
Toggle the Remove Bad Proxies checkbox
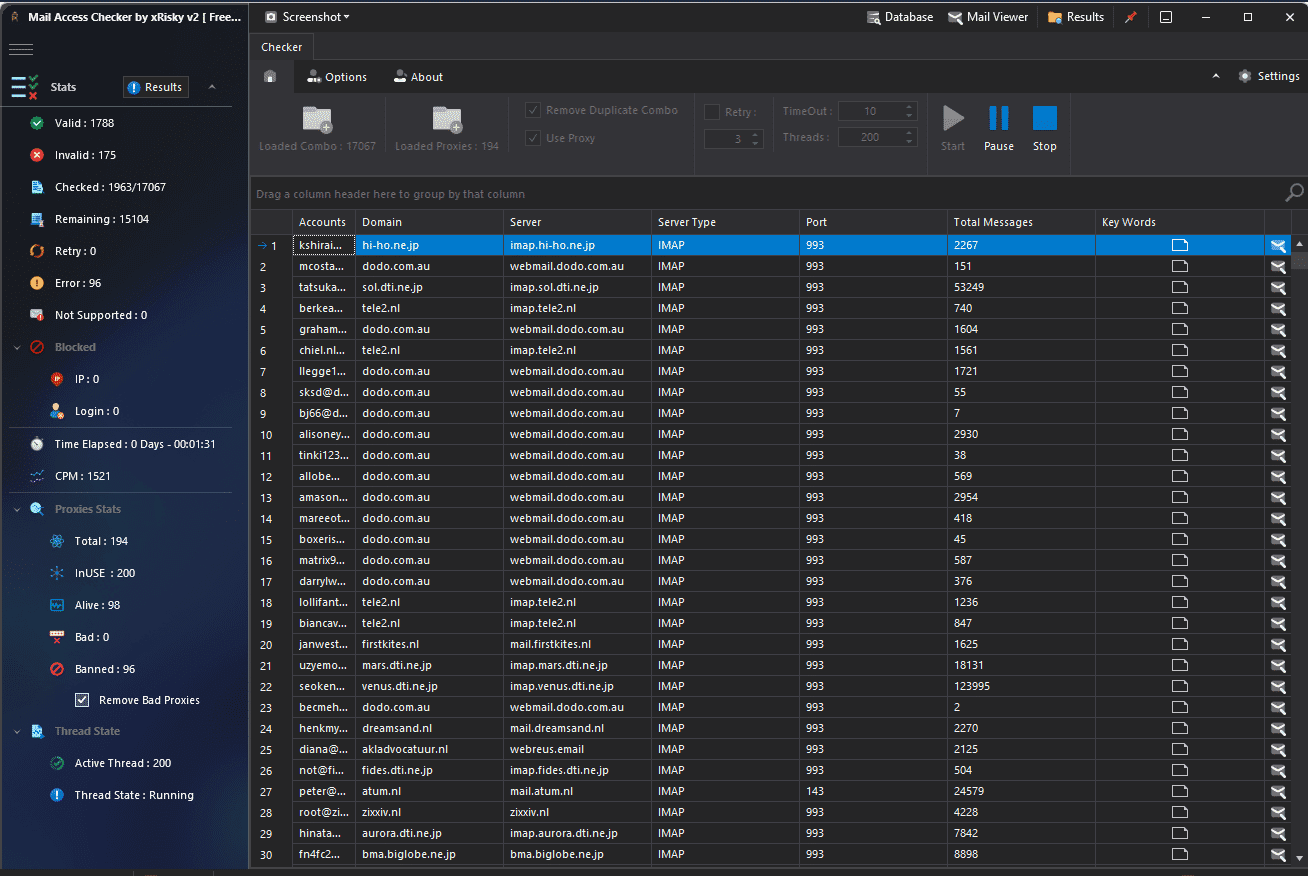click(82, 700)
